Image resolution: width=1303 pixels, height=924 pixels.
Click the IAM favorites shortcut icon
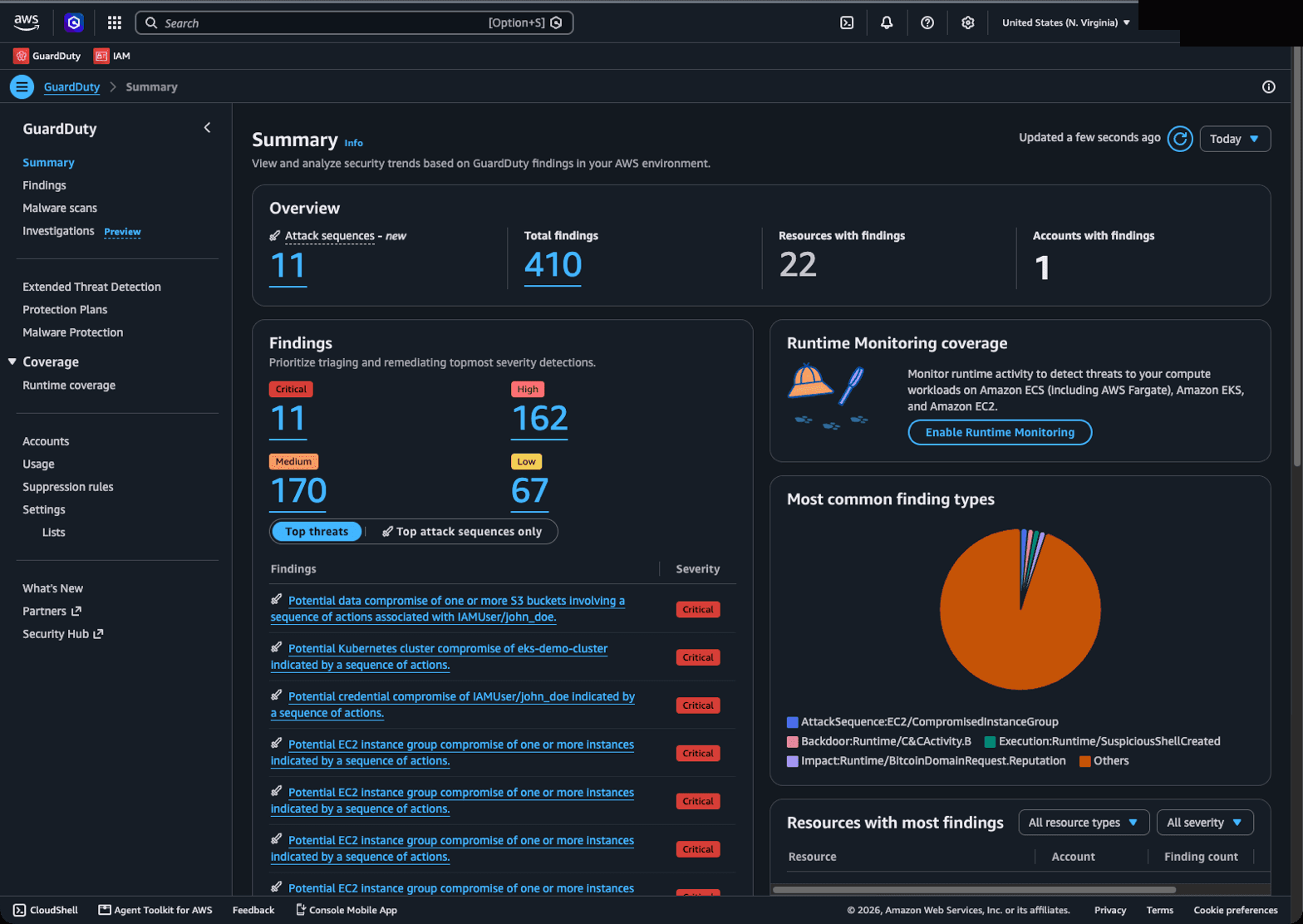pyautogui.click(x=101, y=56)
